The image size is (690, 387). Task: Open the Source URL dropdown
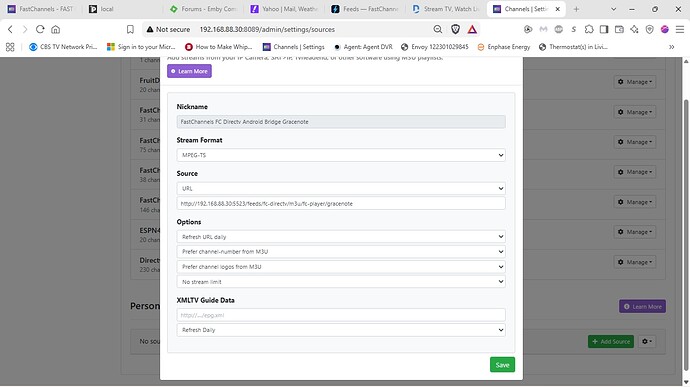click(x=341, y=188)
